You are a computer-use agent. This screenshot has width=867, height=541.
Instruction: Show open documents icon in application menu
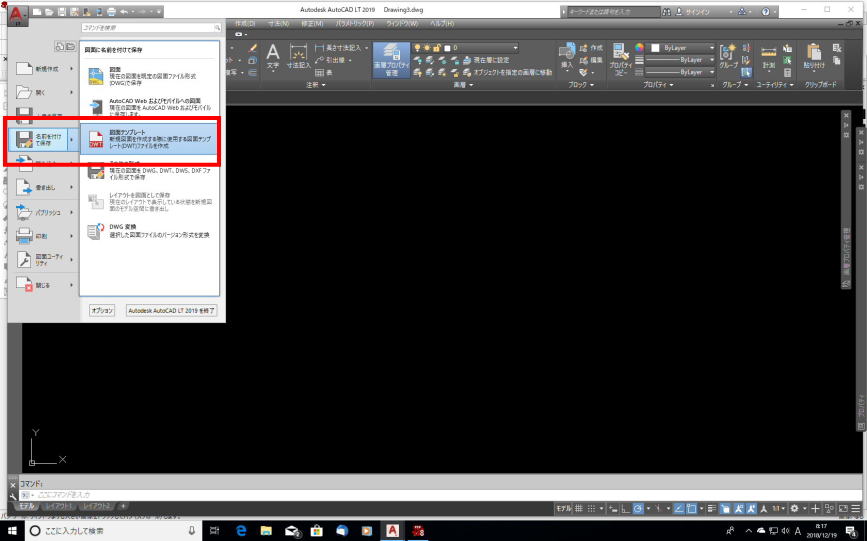[70, 47]
